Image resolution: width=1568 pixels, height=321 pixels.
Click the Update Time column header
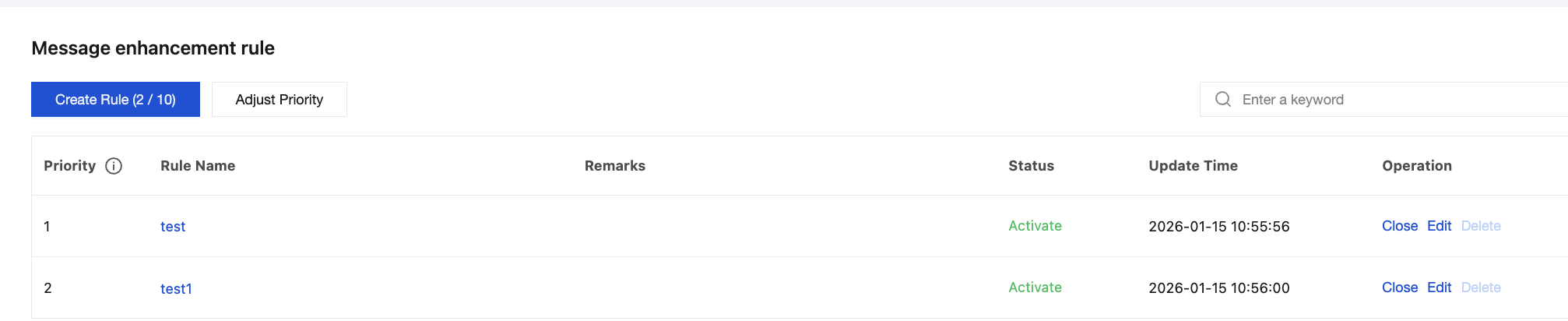(x=1193, y=166)
